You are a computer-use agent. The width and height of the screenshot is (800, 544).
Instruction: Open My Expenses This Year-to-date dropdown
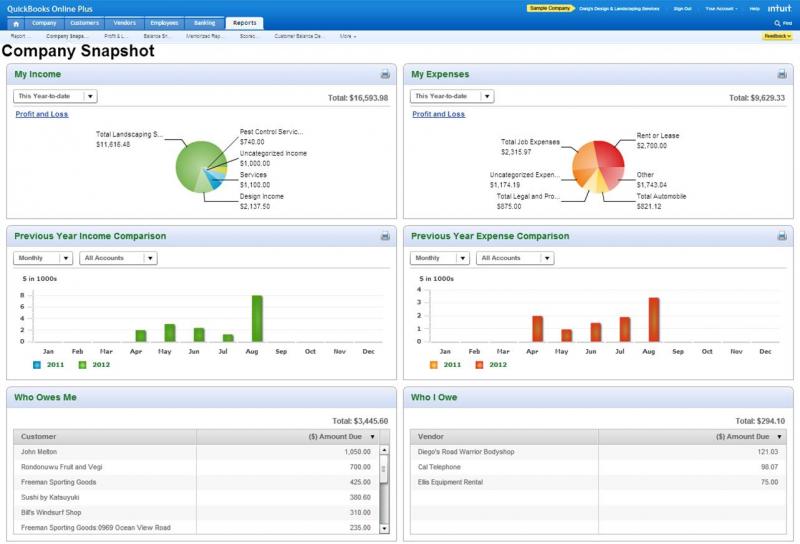[x=452, y=96]
